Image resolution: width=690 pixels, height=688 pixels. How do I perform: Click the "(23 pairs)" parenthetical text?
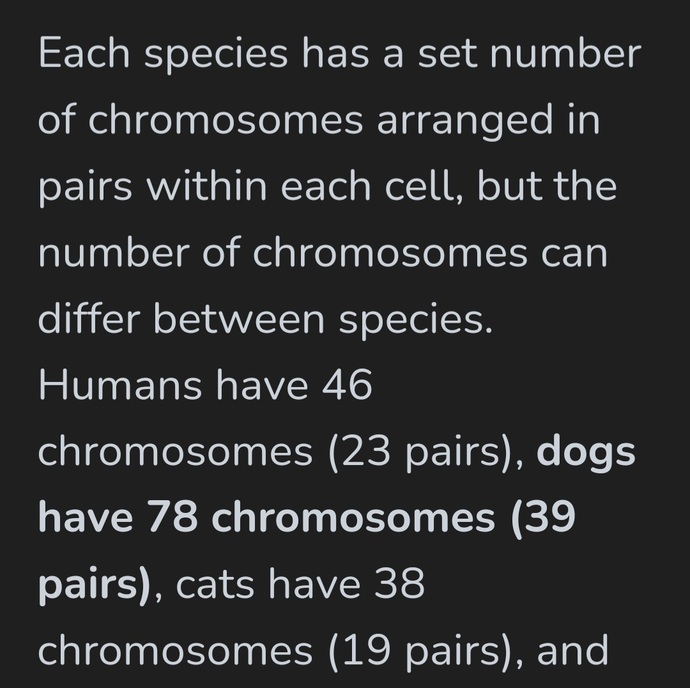pyautogui.click(x=420, y=452)
